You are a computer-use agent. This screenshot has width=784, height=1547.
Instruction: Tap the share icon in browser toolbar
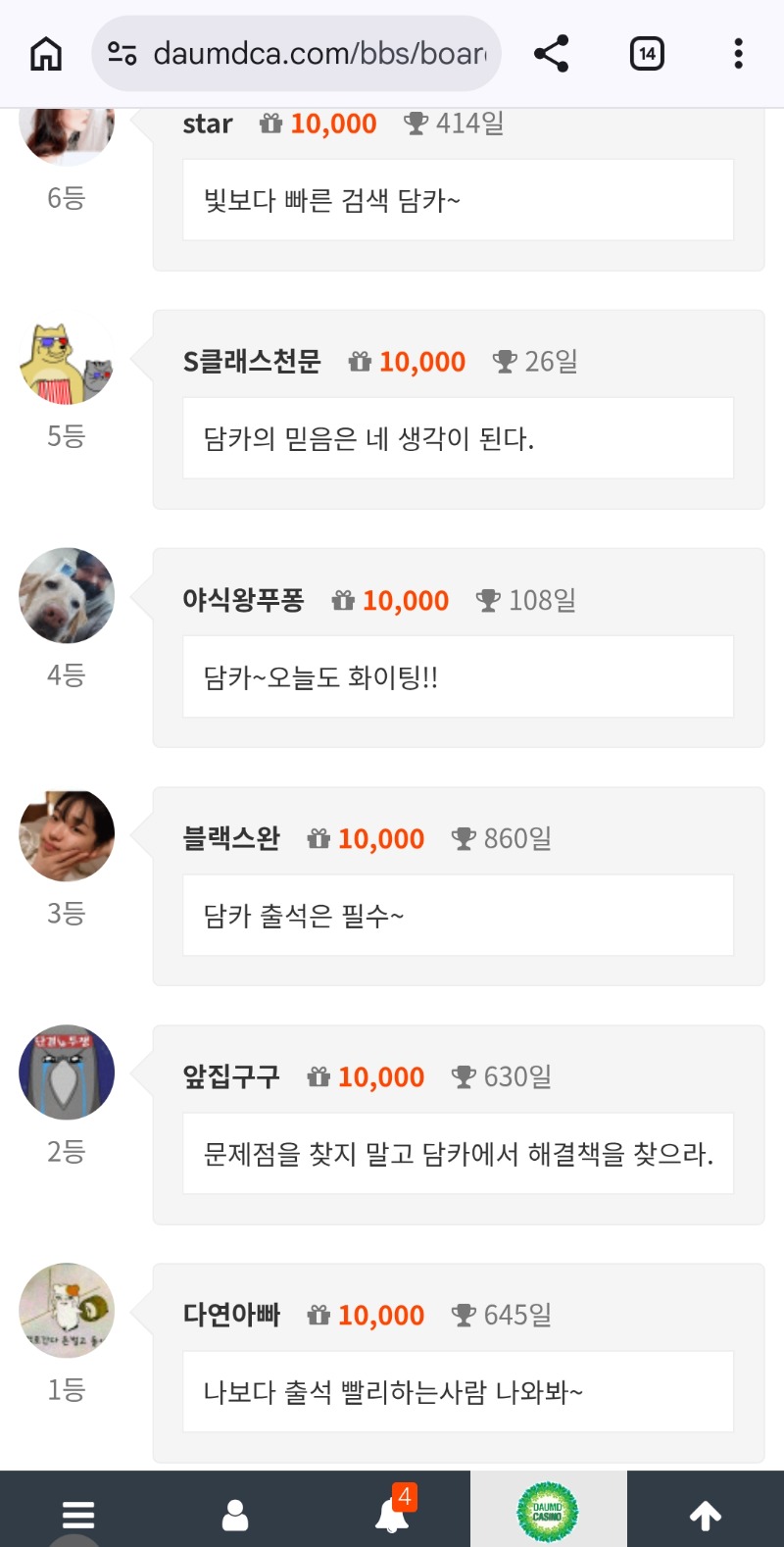point(552,53)
